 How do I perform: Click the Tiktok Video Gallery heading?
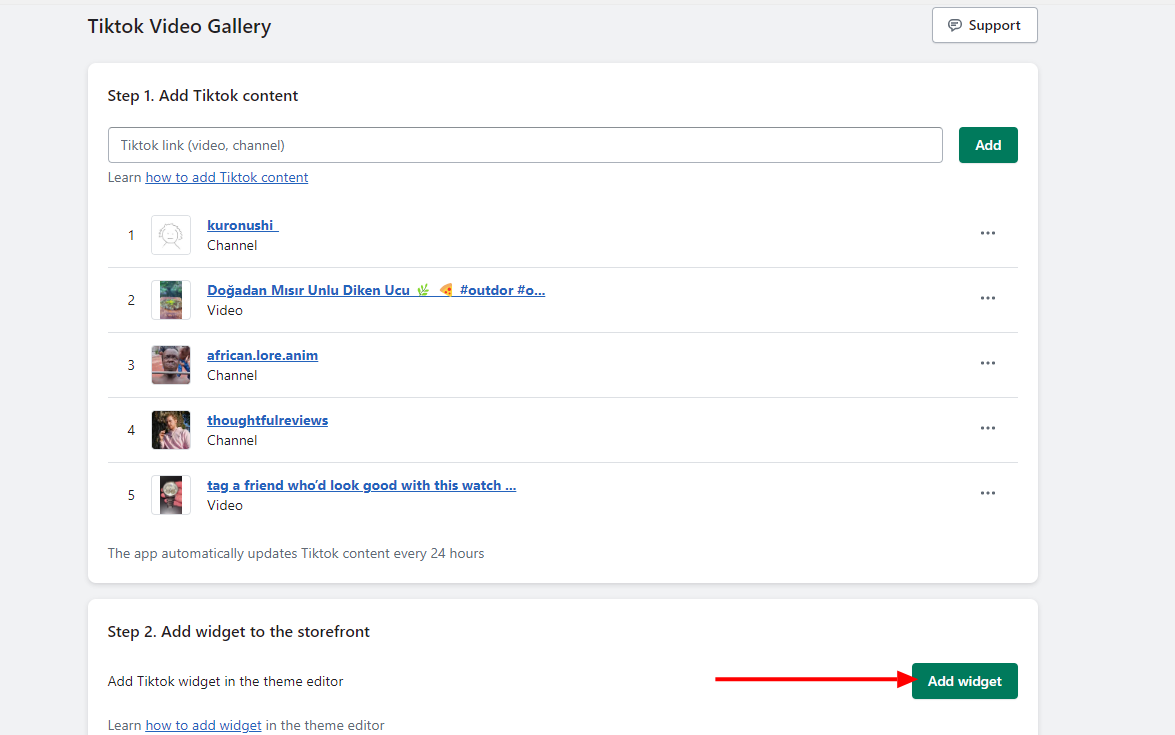click(x=179, y=26)
